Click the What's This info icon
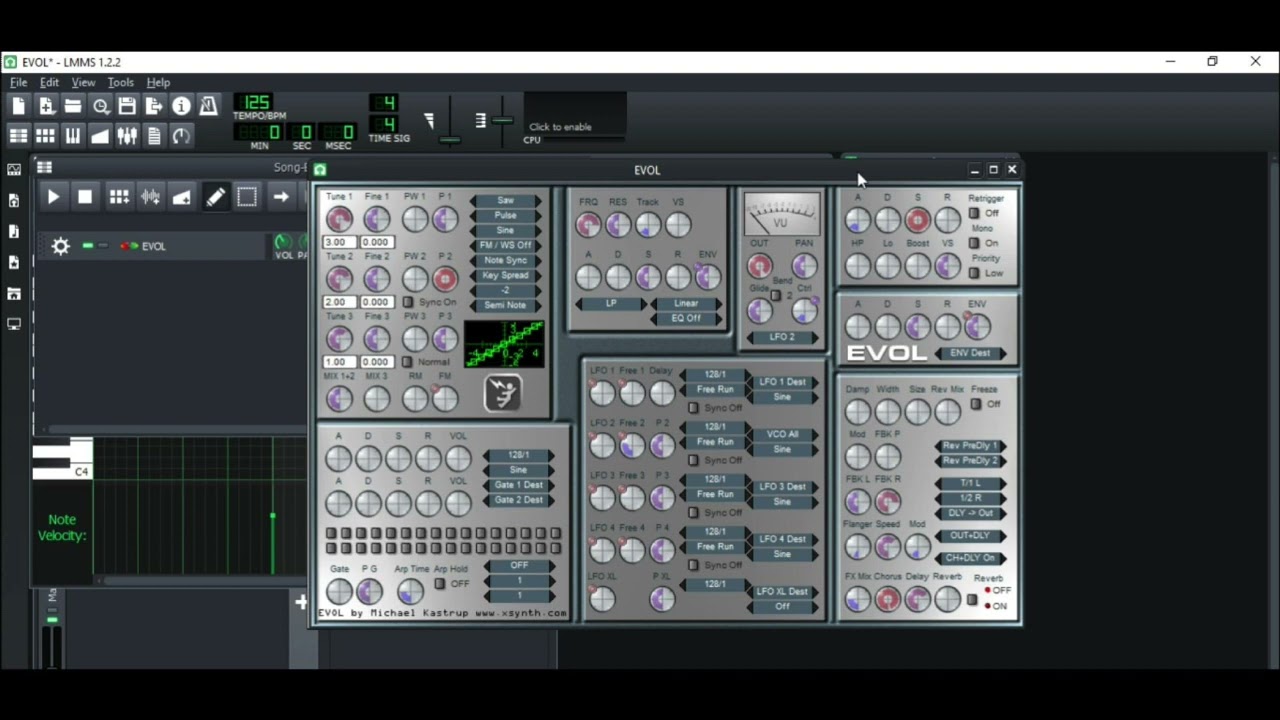The image size is (1280, 720). [181, 106]
